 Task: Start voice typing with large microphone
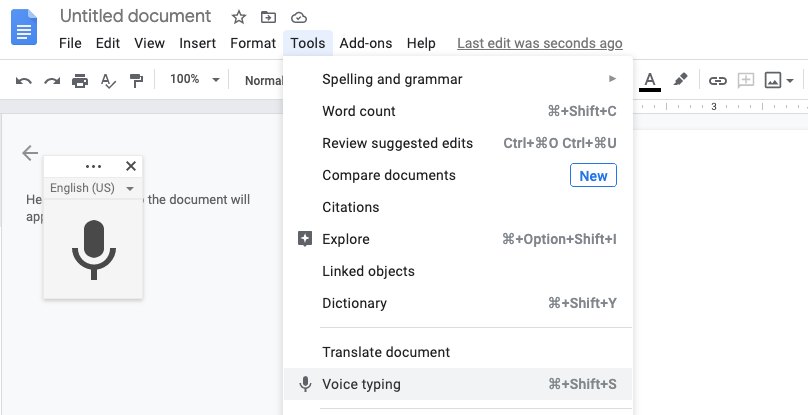pyautogui.click(x=94, y=250)
